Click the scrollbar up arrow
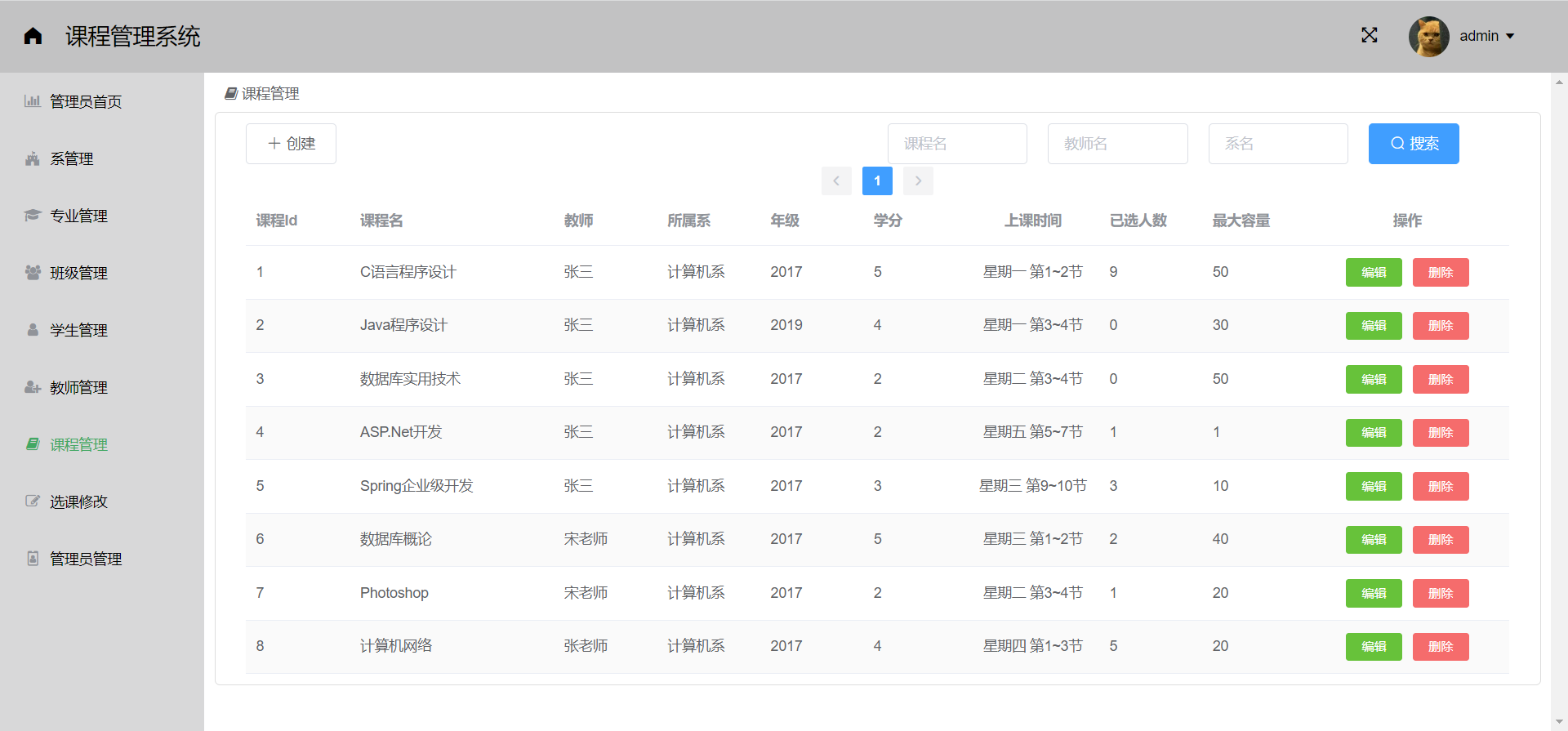1568x731 pixels. tap(1559, 82)
